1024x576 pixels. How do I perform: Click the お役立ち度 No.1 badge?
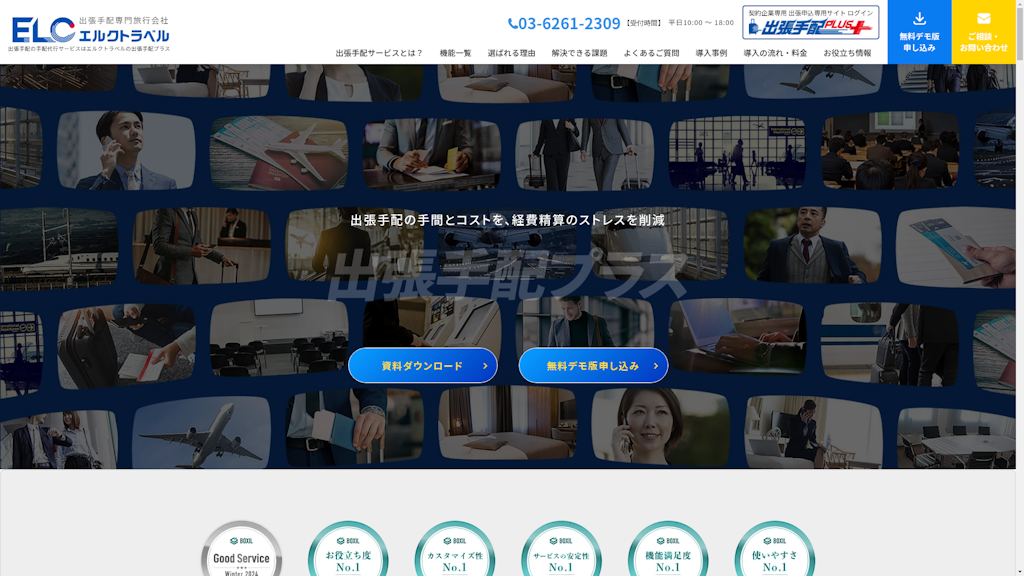(348, 550)
